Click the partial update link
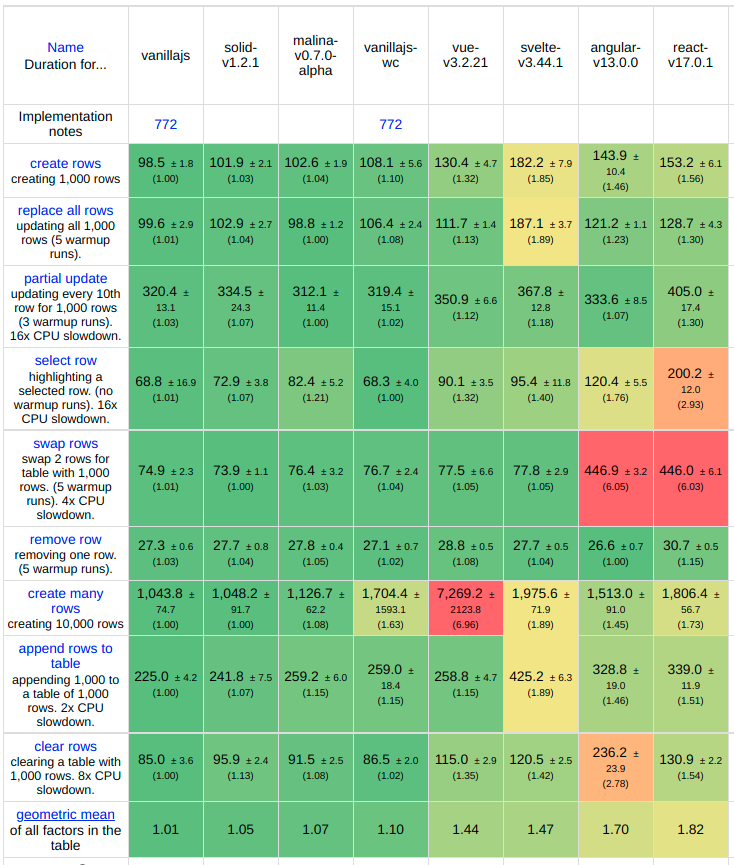 (65, 279)
